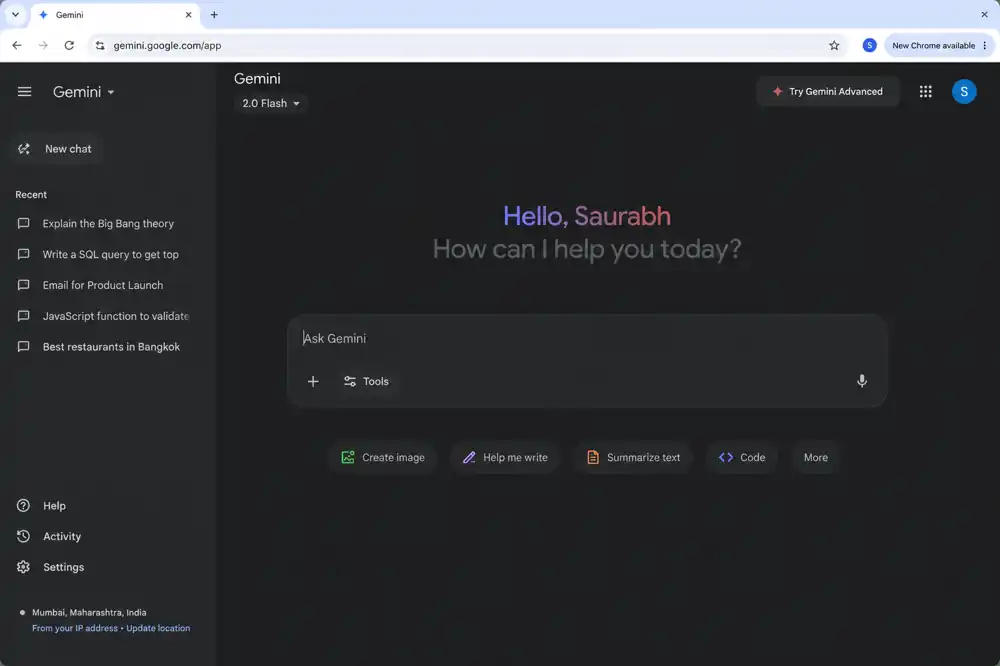This screenshot has height=666, width=1000.
Task: Click the Tools sliders icon
Action: [x=349, y=381]
